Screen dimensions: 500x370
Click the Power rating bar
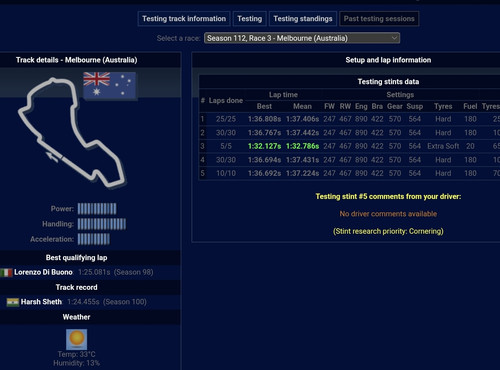pos(97,209)
